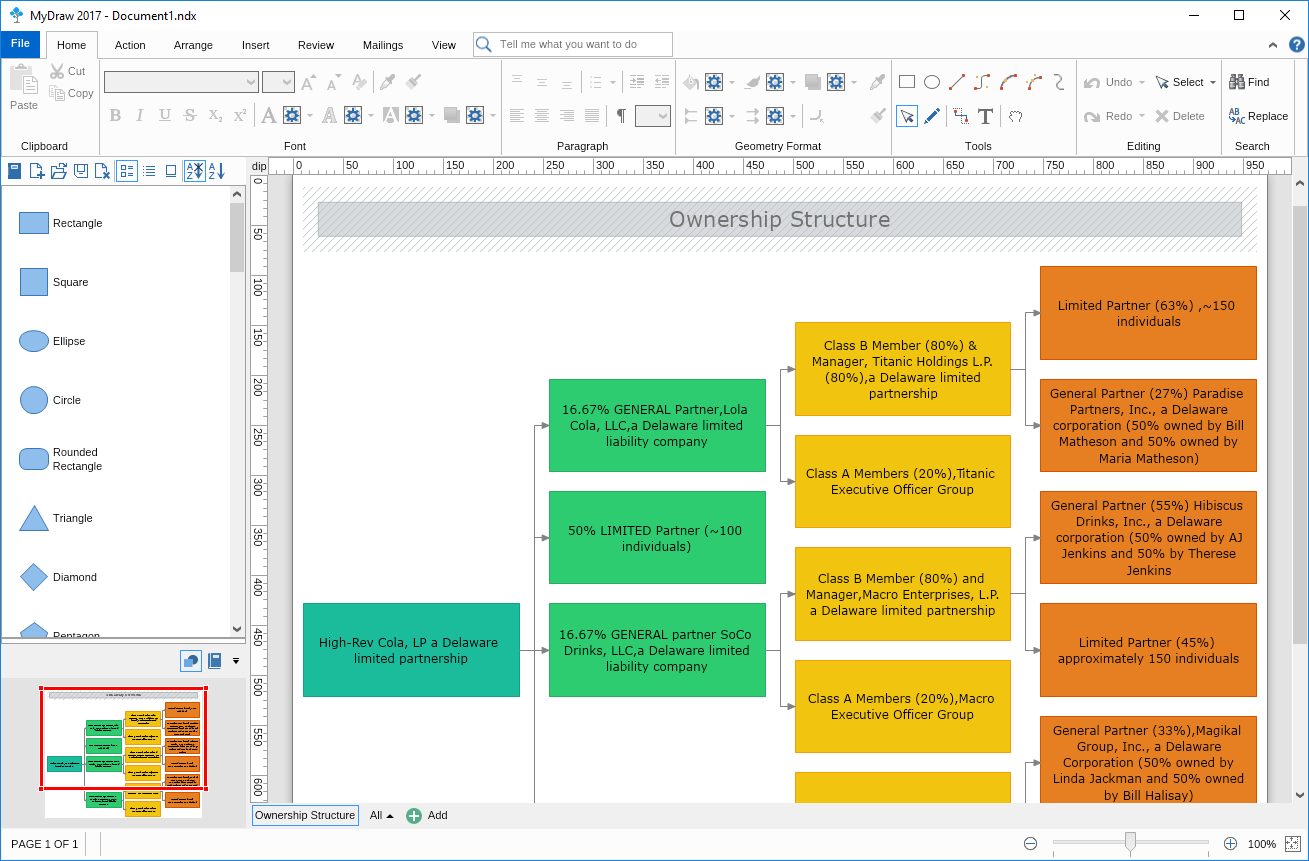
Task: Click the diagram overview thumbnail
Action: [124, 752]
